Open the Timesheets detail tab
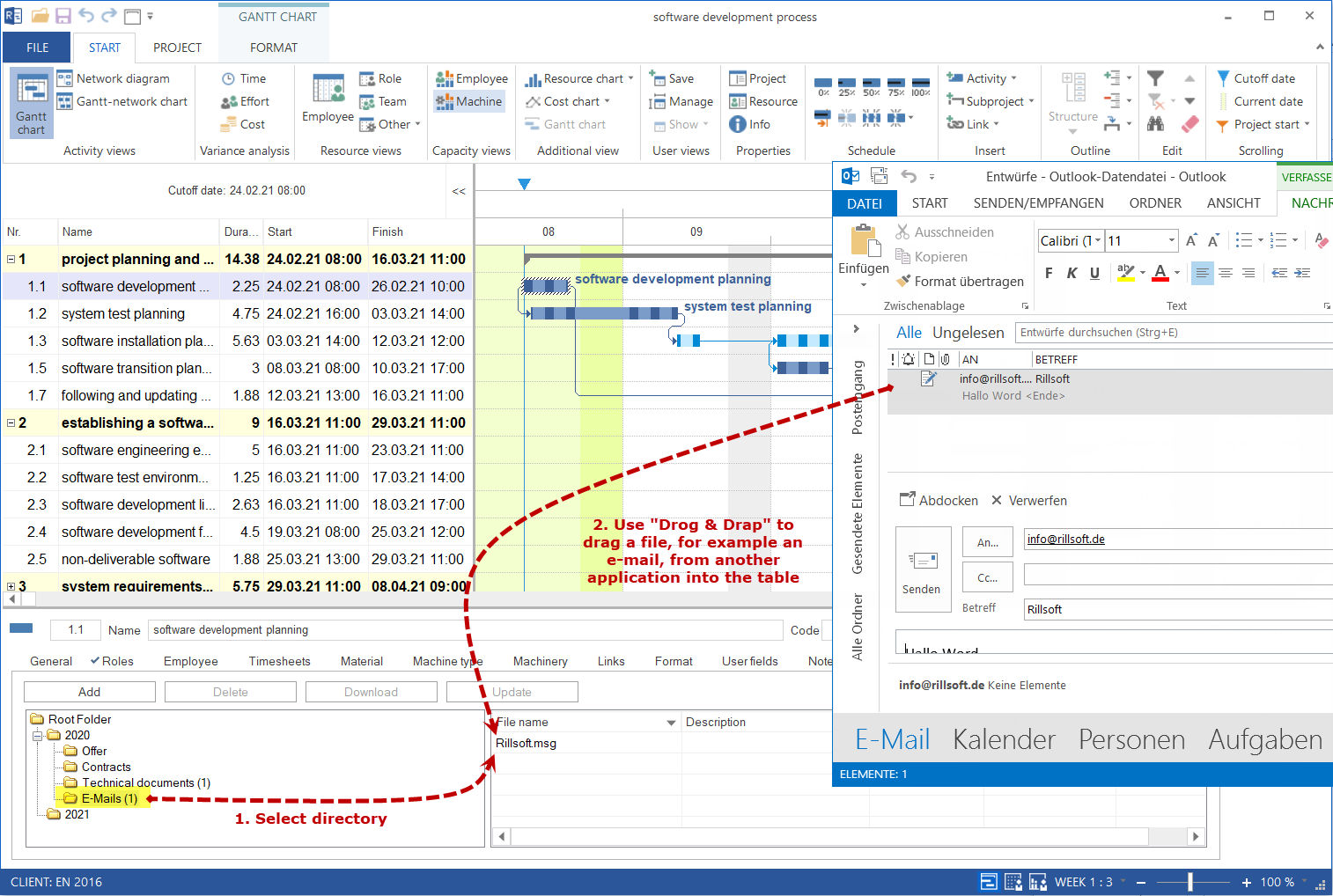 pyautogui.click(x=279, y=661)
